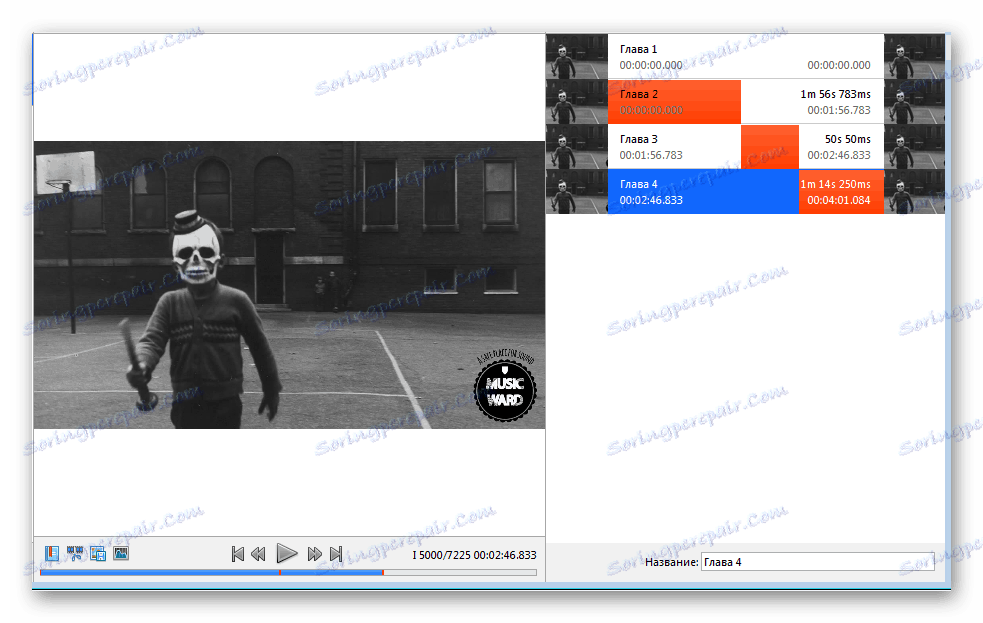
Task: Click the 50s 50ms duration text
Action: (848, 139)
